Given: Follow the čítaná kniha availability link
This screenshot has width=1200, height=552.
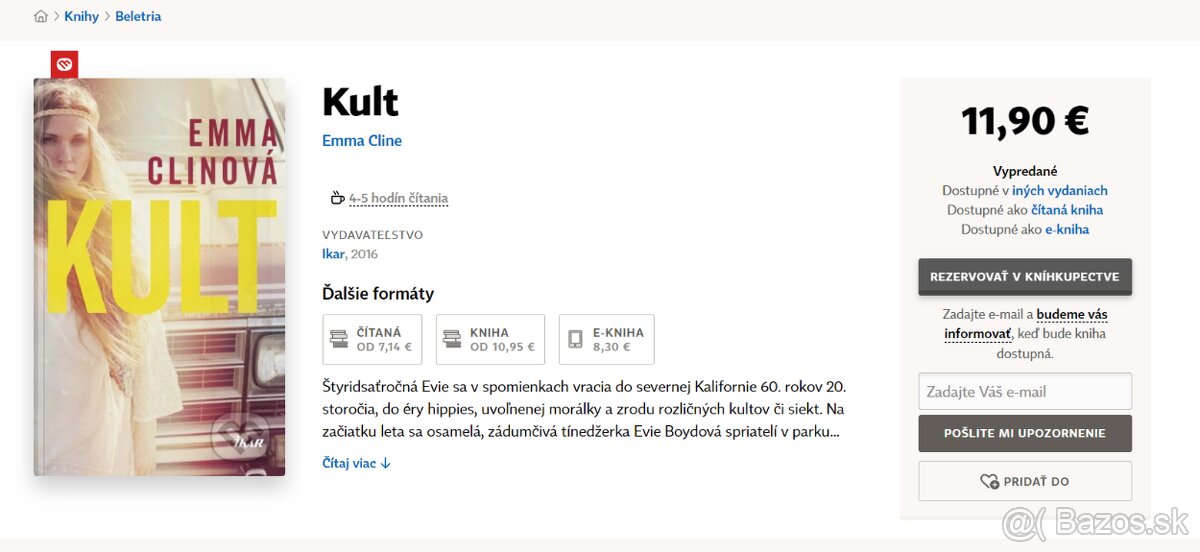Looking at the screenshot, I should (x=1067, y=210).
